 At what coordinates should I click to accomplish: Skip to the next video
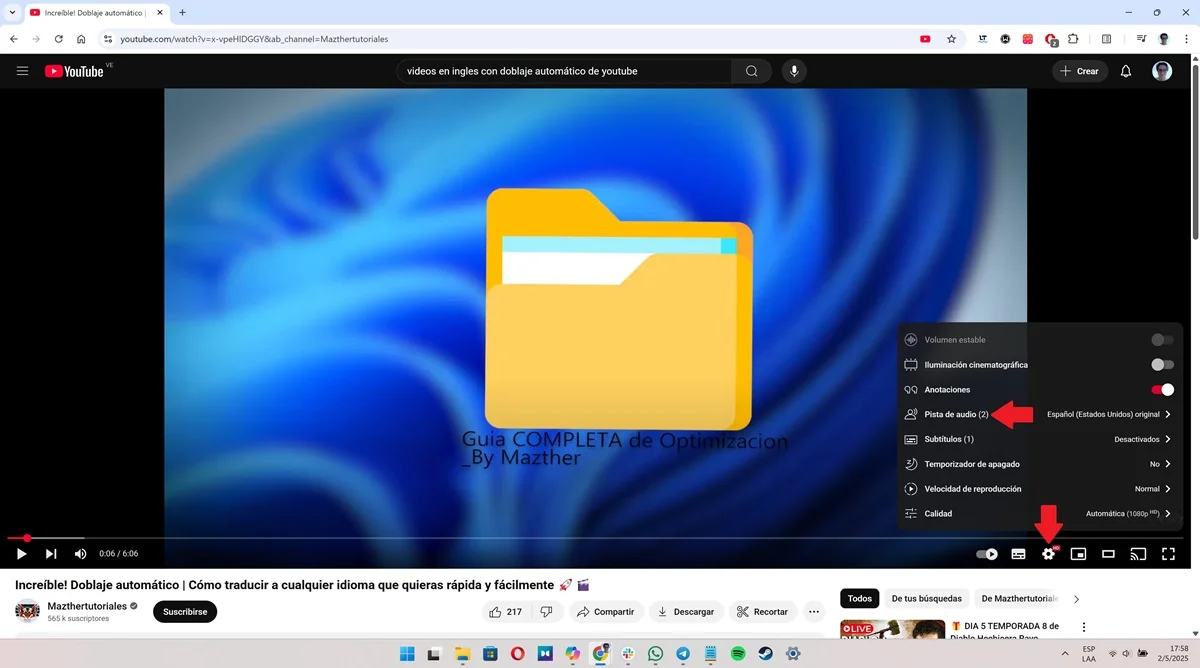pyautogui.click(x=51, y=554)
